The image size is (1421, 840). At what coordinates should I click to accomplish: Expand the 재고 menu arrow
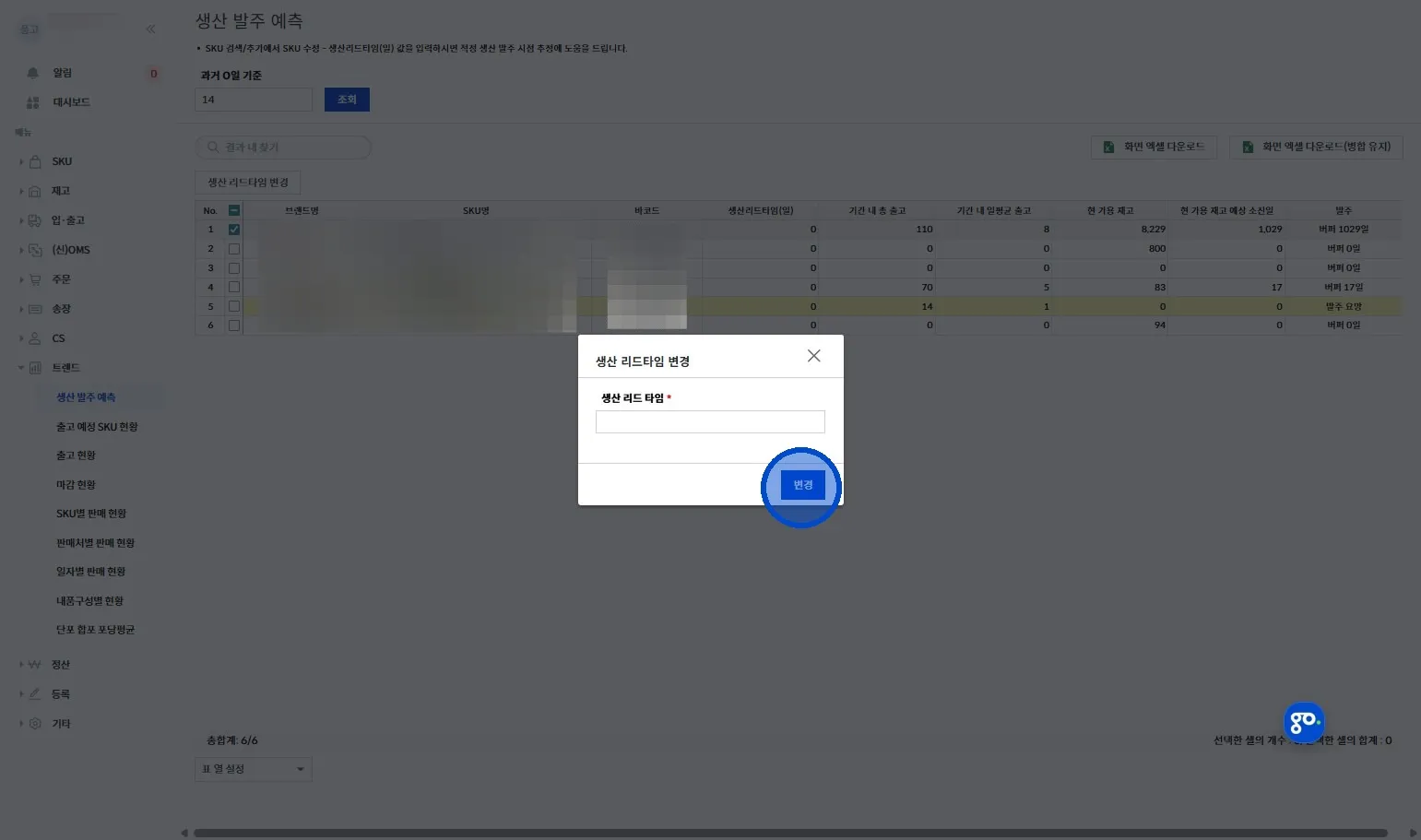point(21,191)
